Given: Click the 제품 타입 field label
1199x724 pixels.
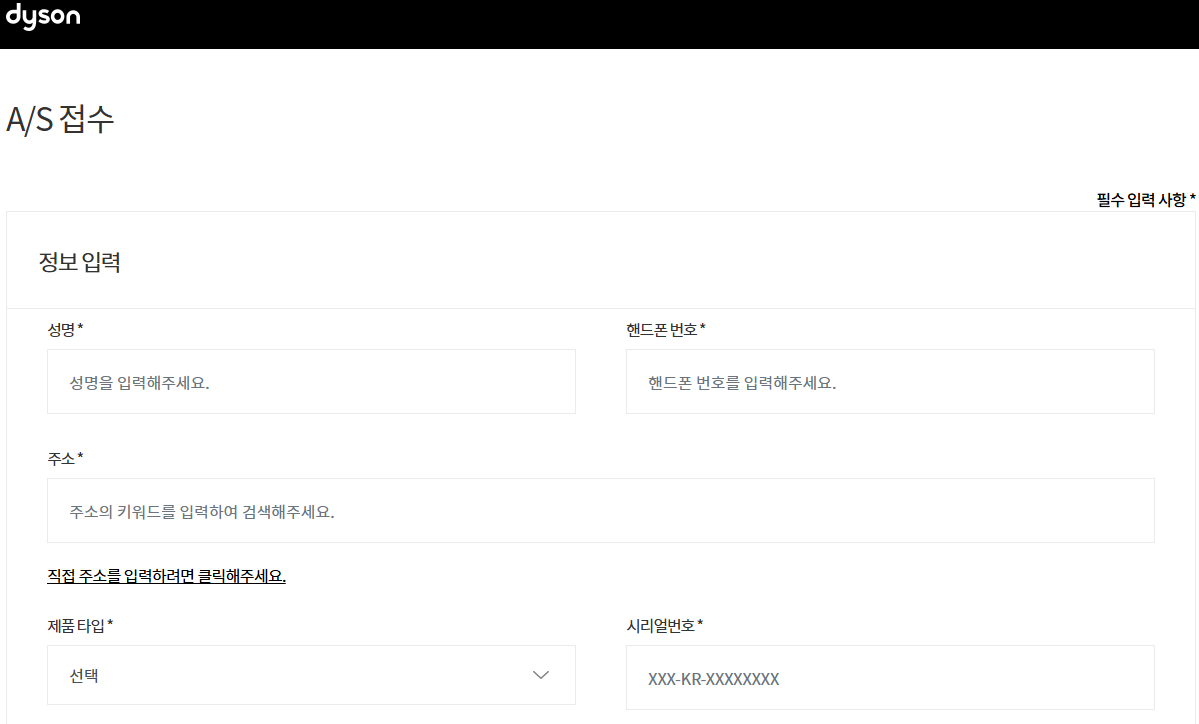Looking at the screenshot, I should [76, 625].
